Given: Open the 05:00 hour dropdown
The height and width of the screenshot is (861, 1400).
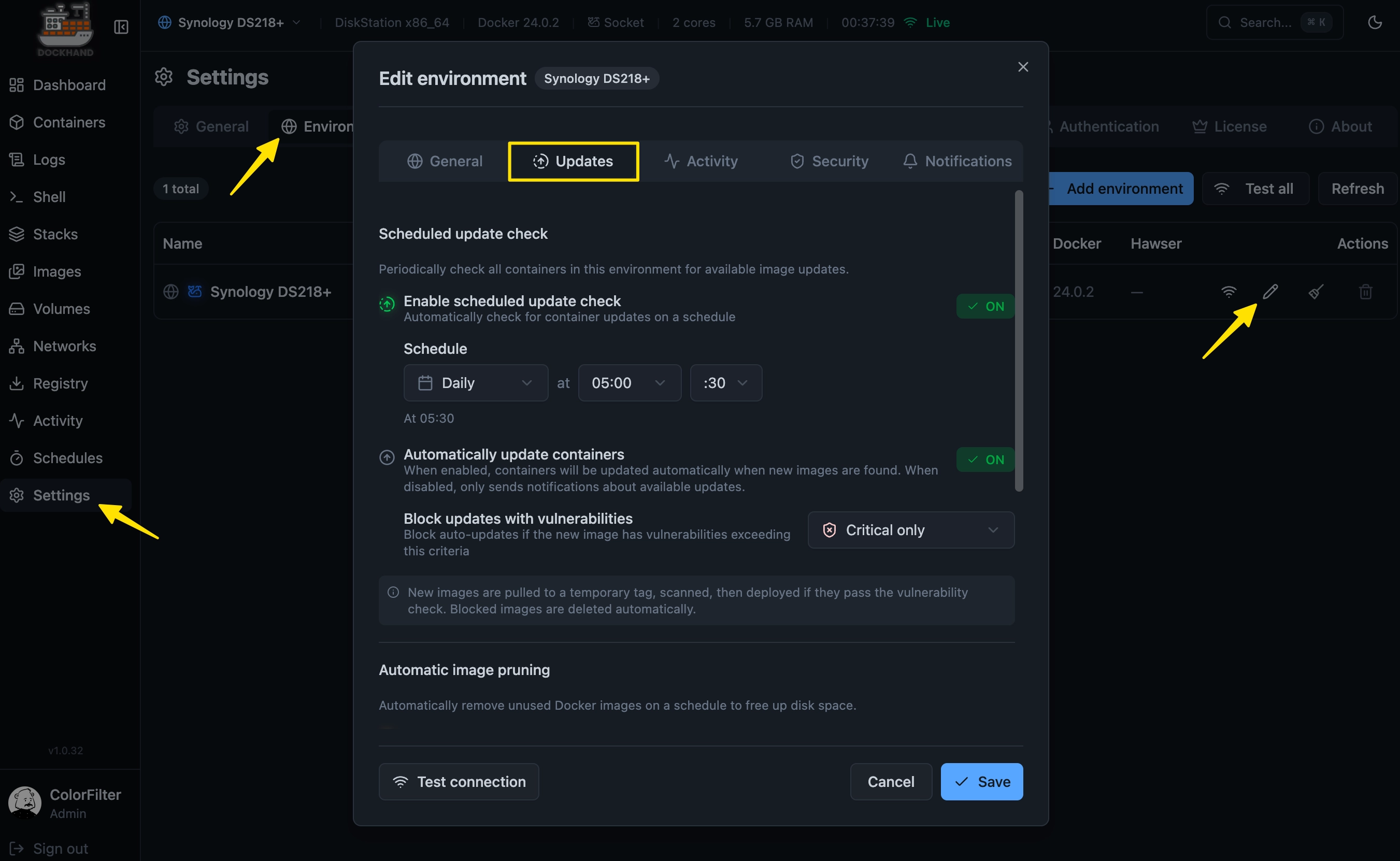Looking at the screenshot, I should pos(630,383).
